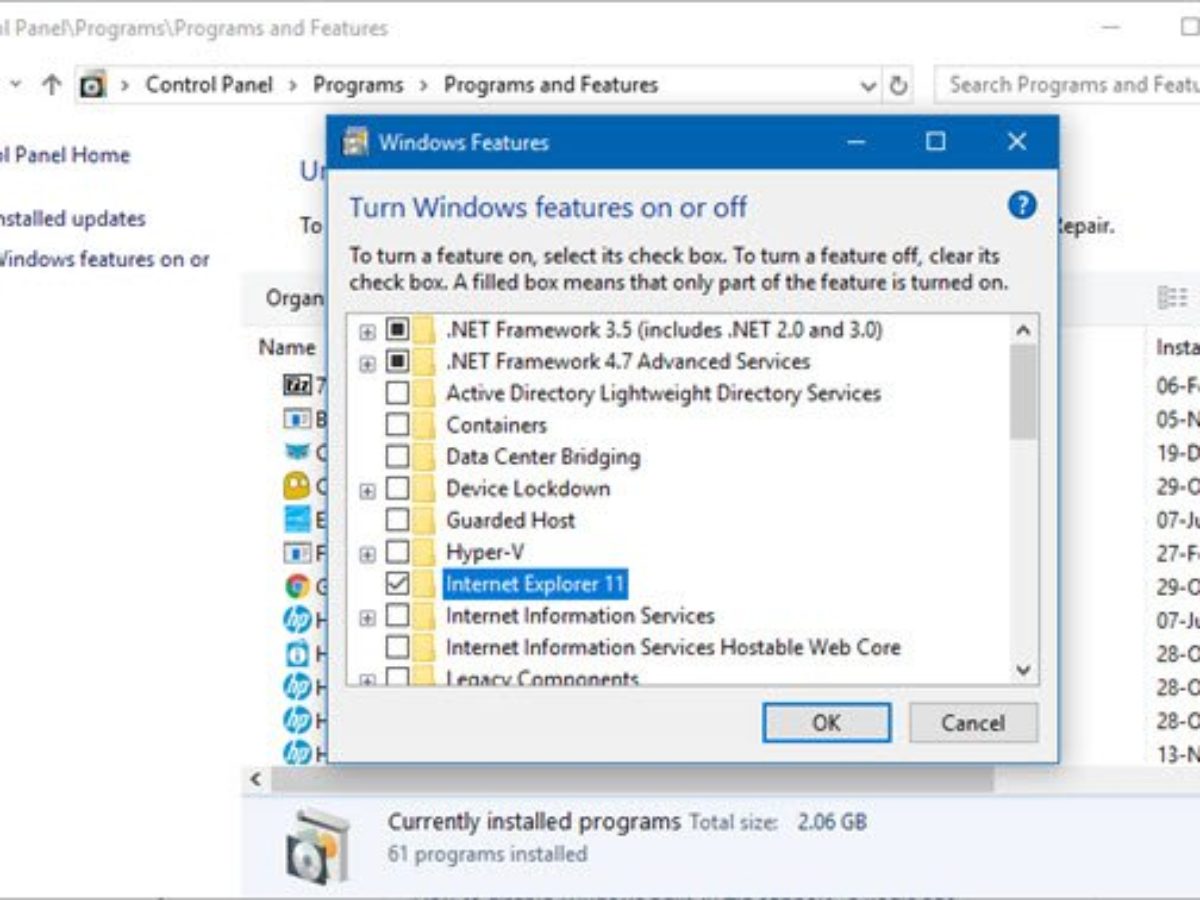Click the feature list scrollbar thumb
Image resolution: width=1200 pixels, height=900 pixels.
pyautogui.click(x=1023, y=391)
